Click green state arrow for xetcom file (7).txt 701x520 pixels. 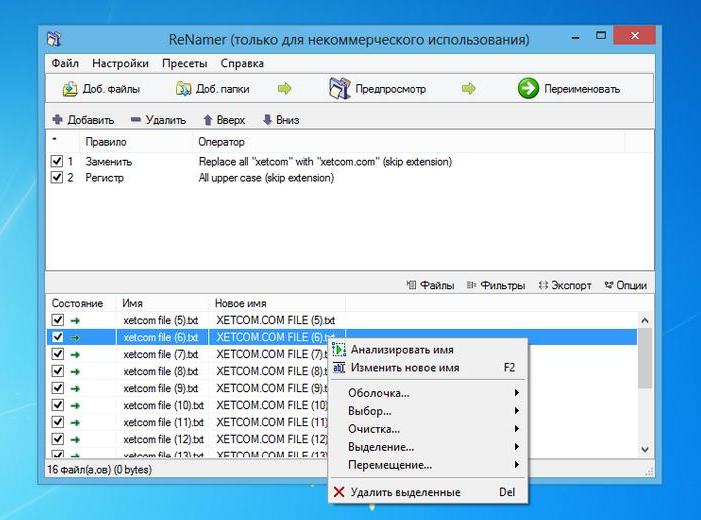(75, 354)
